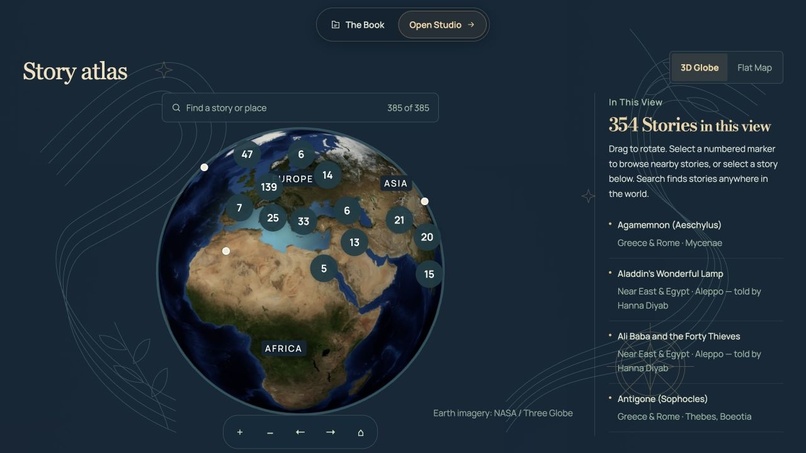
Task: Click the Story atlas heading
Action: pos(75,71)
